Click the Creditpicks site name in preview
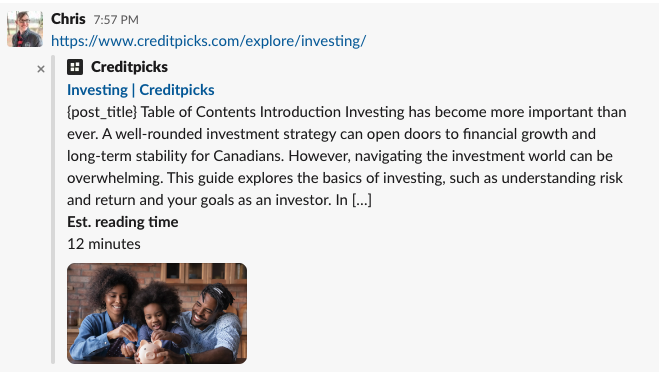This screenshot has width=659, height=372. (x=129, y=67)
